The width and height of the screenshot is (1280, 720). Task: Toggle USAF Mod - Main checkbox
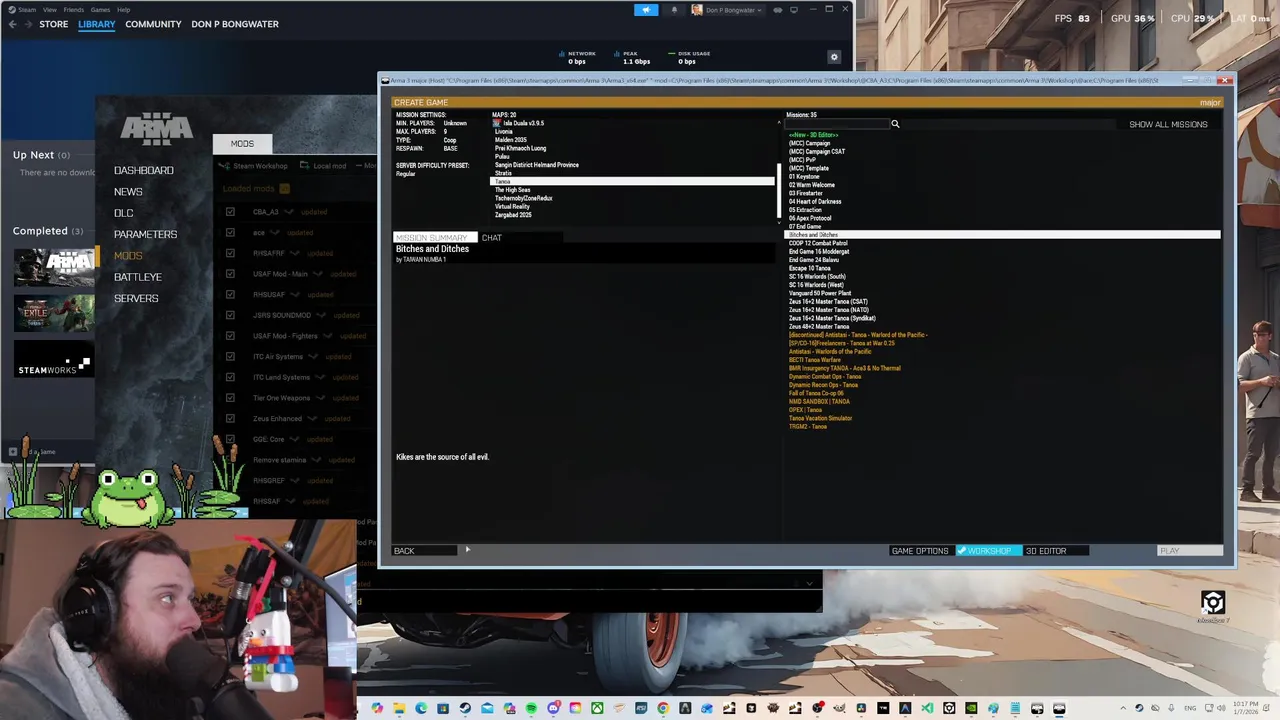[230, 274]
